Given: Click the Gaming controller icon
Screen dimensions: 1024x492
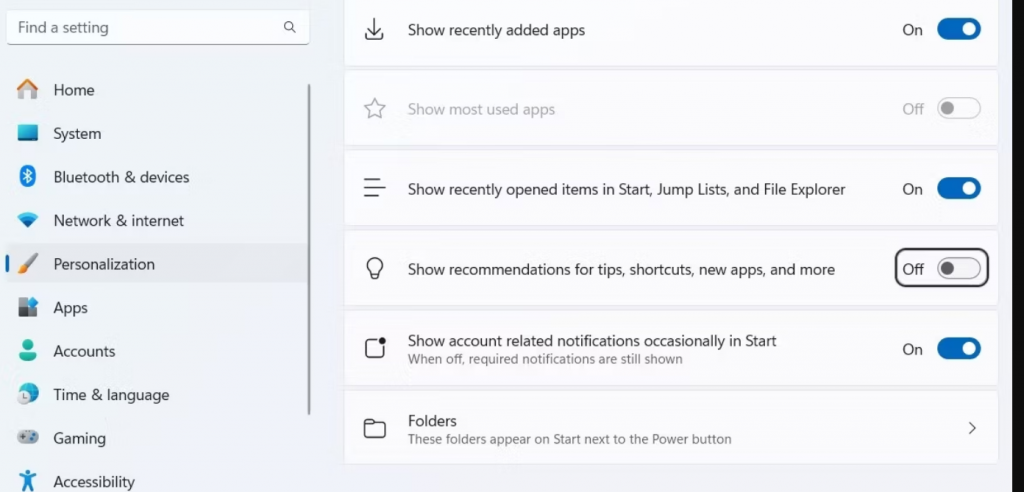Looking at the screenshot, I should point(28,438).
